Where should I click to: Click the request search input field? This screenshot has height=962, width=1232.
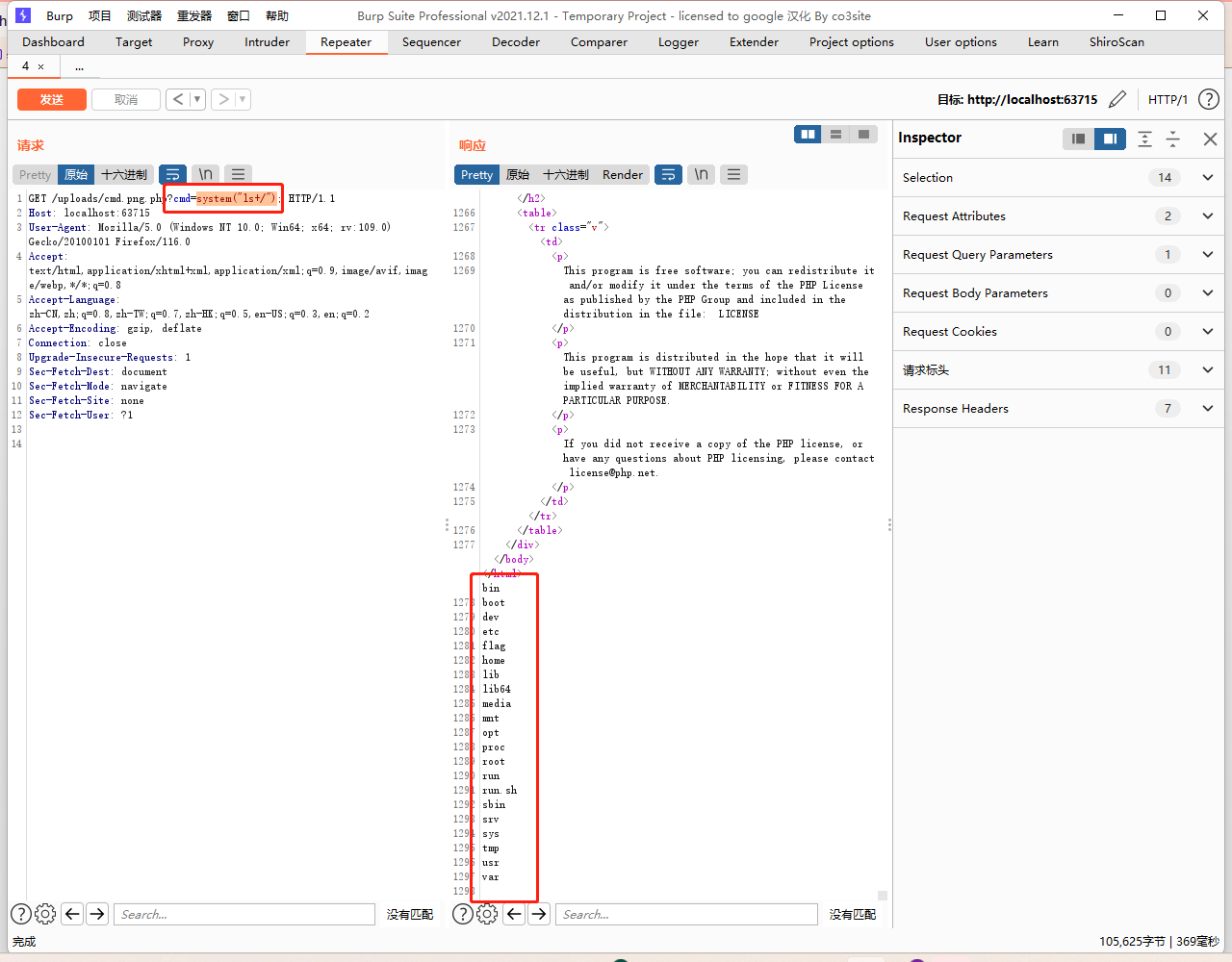(x=244, y=914)
